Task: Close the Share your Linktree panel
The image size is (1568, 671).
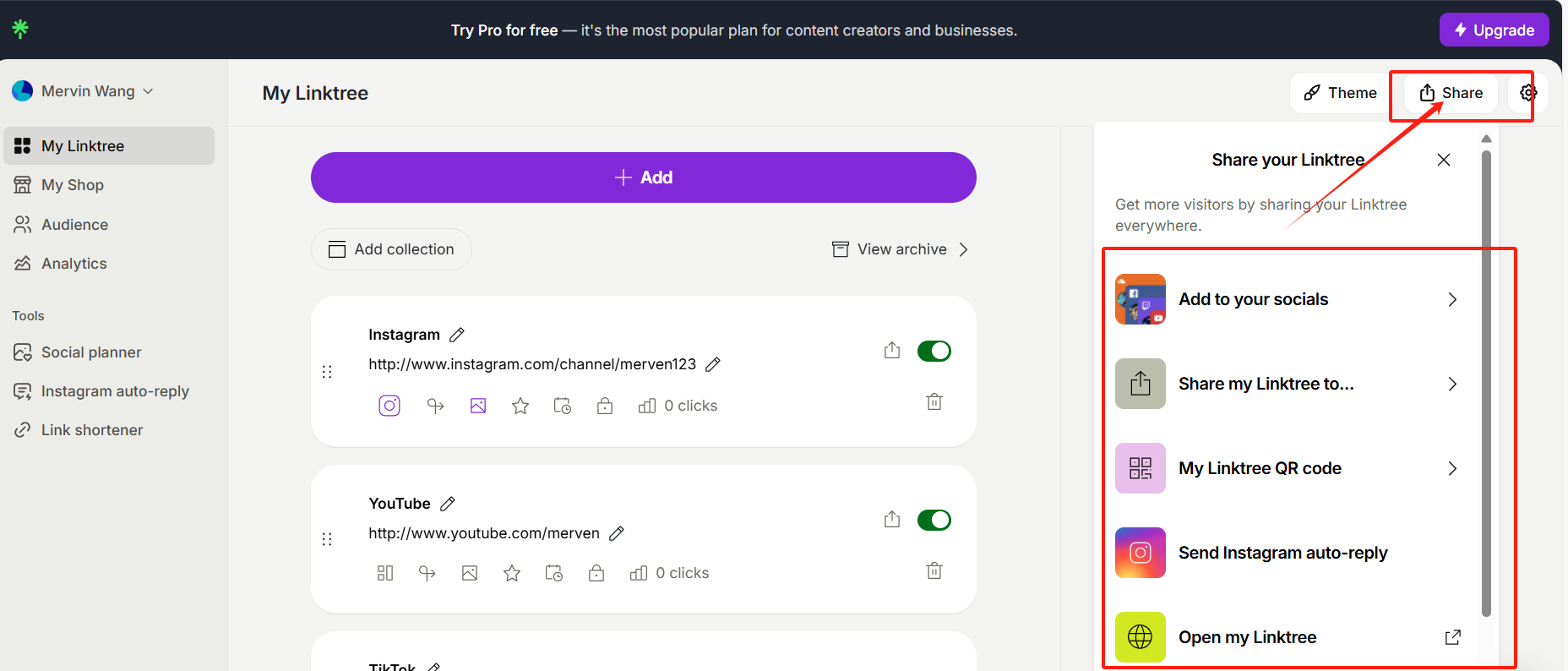Action: pyautogui.click(x=1444, y=160)
